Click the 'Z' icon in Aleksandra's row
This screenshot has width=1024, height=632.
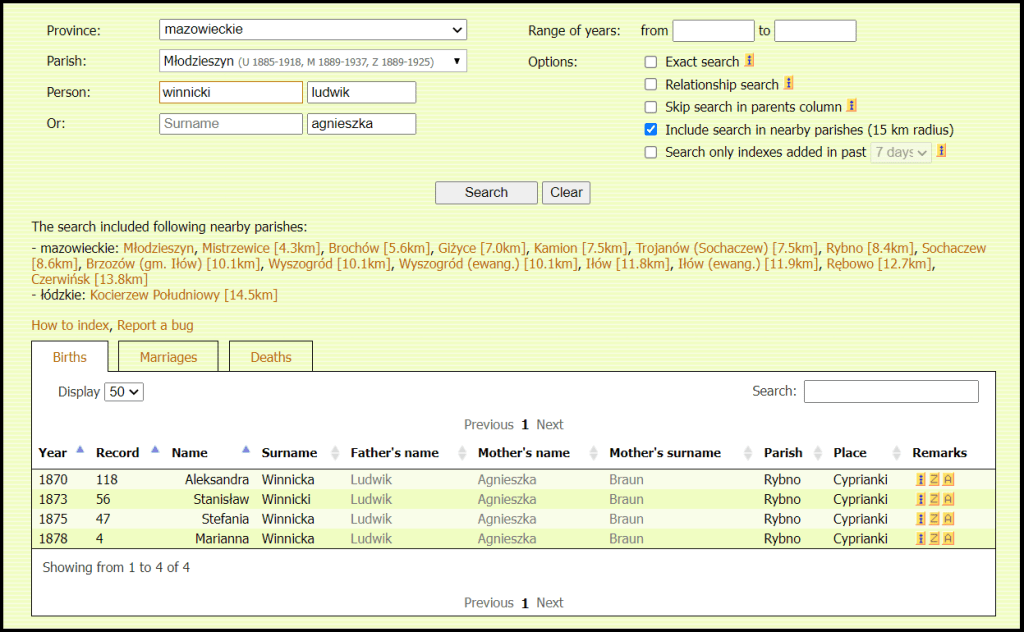[x=934, y=479]
